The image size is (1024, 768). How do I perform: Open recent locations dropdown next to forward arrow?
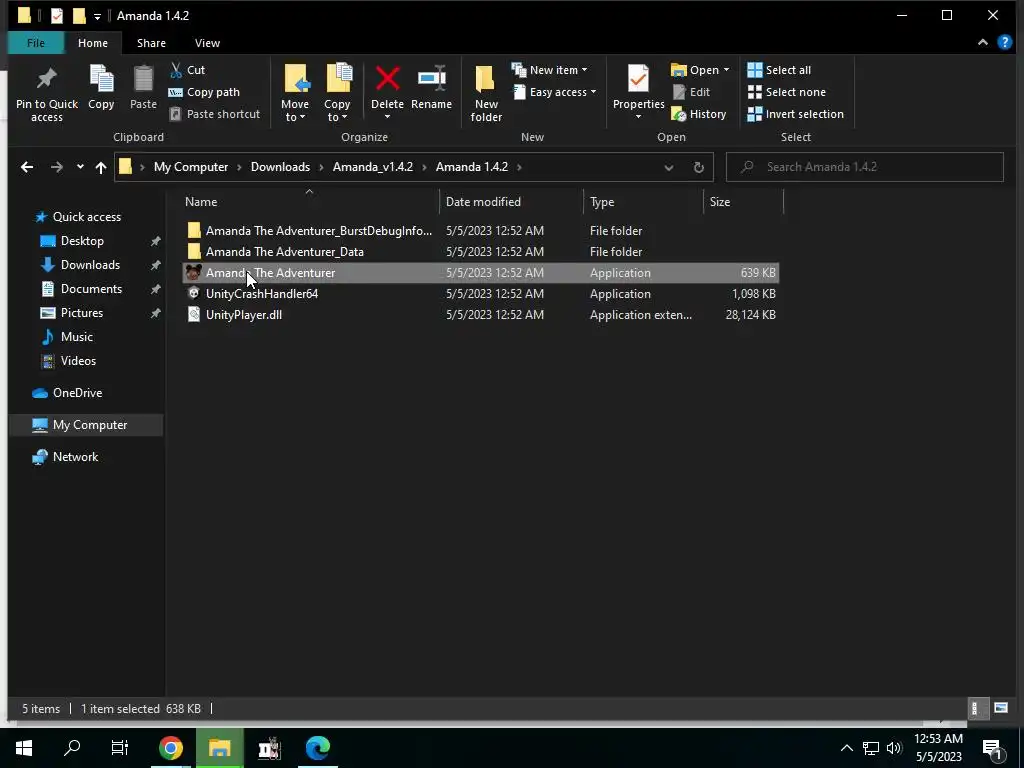(80, 167)
